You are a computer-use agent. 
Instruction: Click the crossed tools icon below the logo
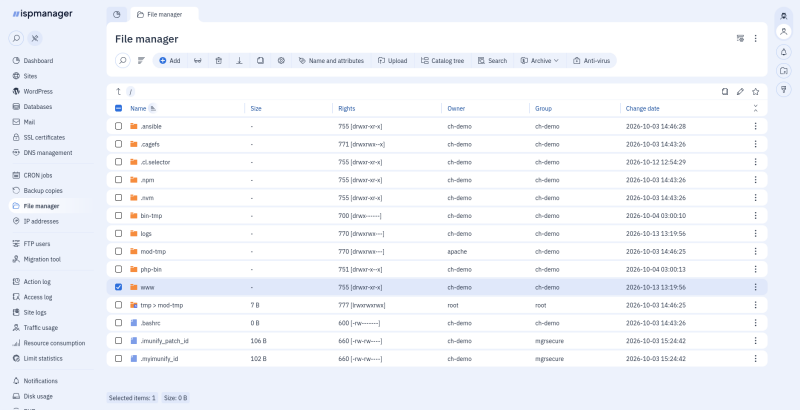[x=35, y=38]
